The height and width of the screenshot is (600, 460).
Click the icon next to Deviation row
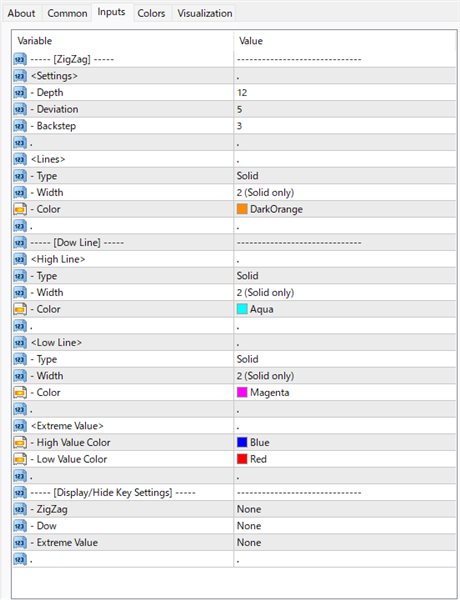point(20,109)
